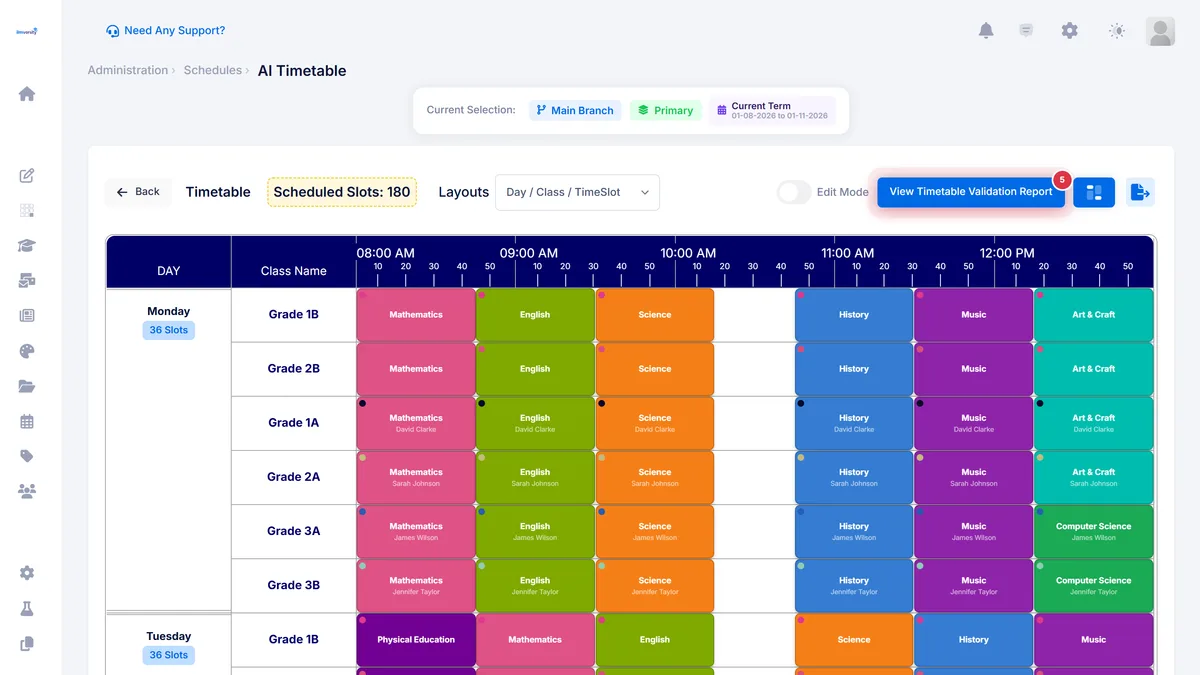Go to Schedules breadcrumb
The image size is (1200, 675).
[x=213, y=70]
